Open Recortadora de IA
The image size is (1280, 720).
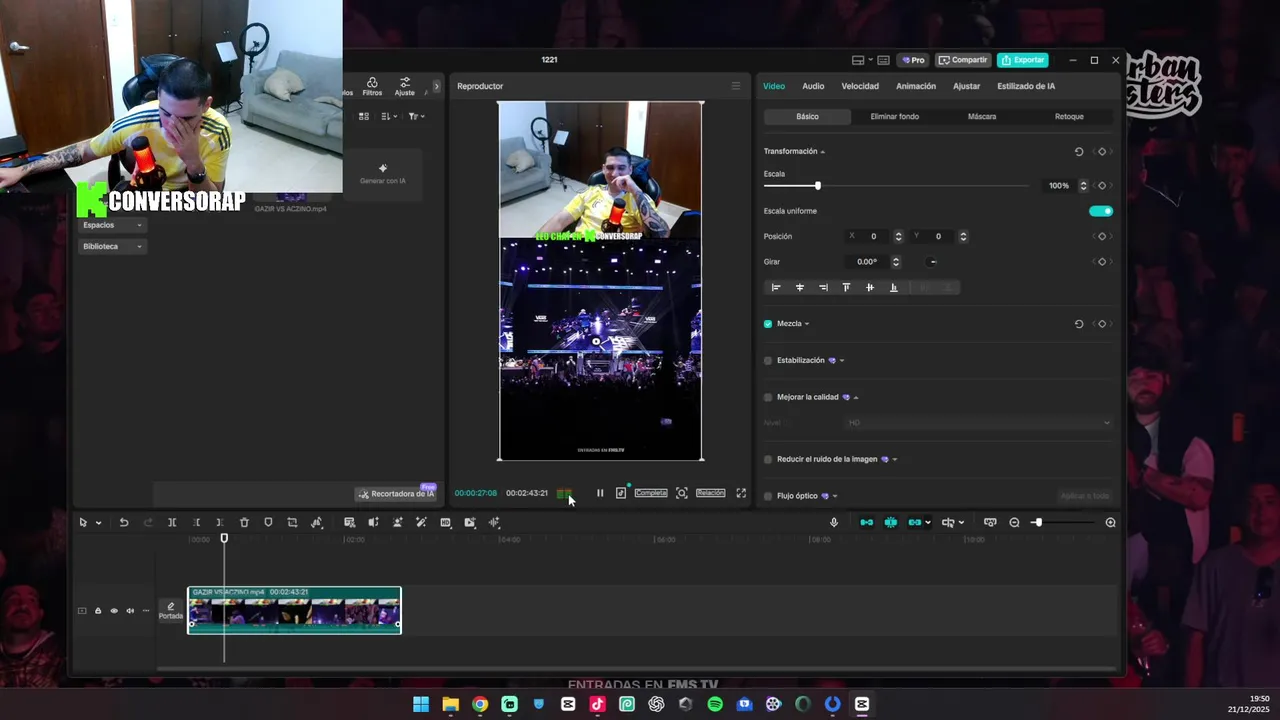397,494
